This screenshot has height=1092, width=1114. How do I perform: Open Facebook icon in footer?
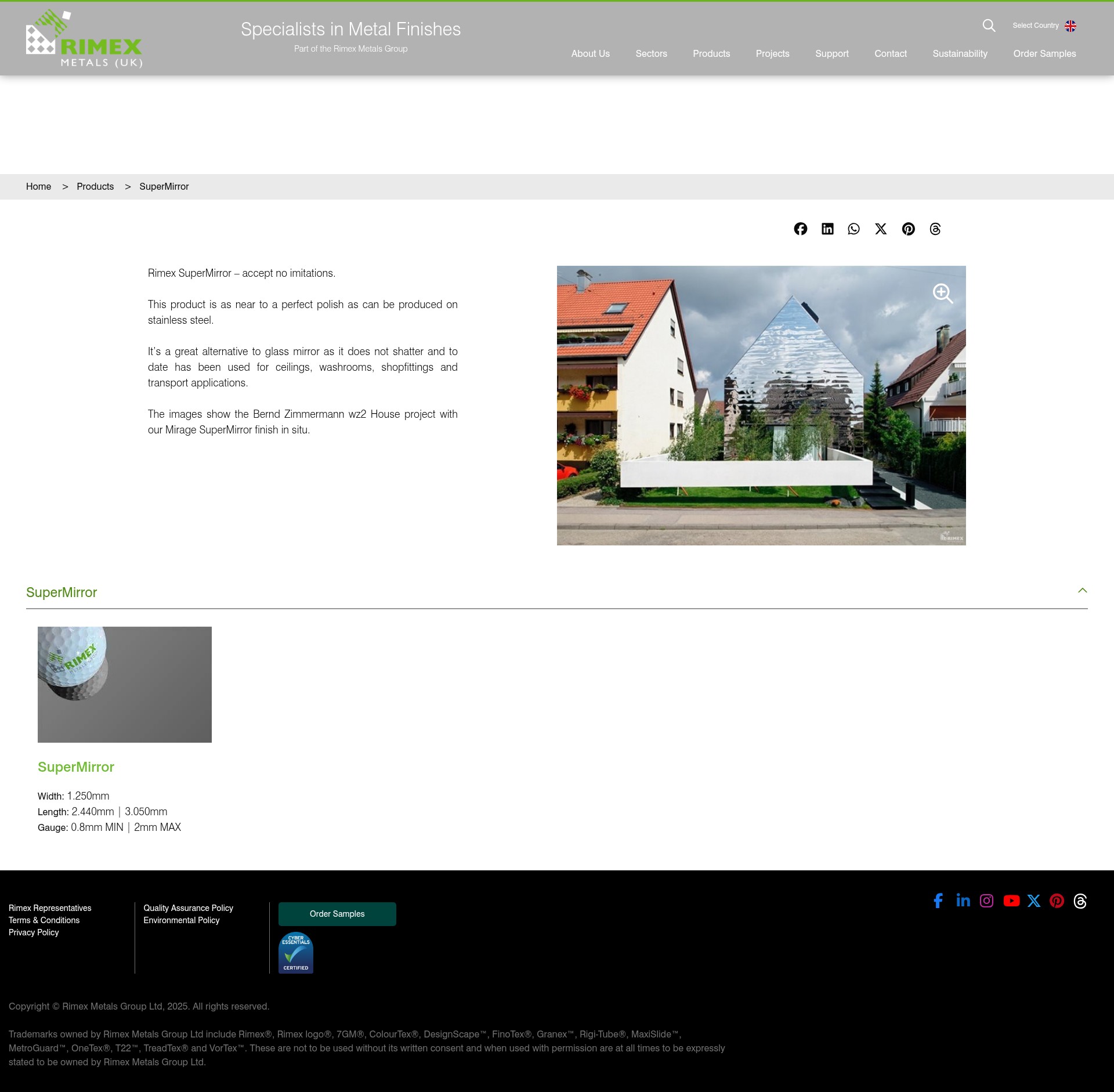click(938, 901)
